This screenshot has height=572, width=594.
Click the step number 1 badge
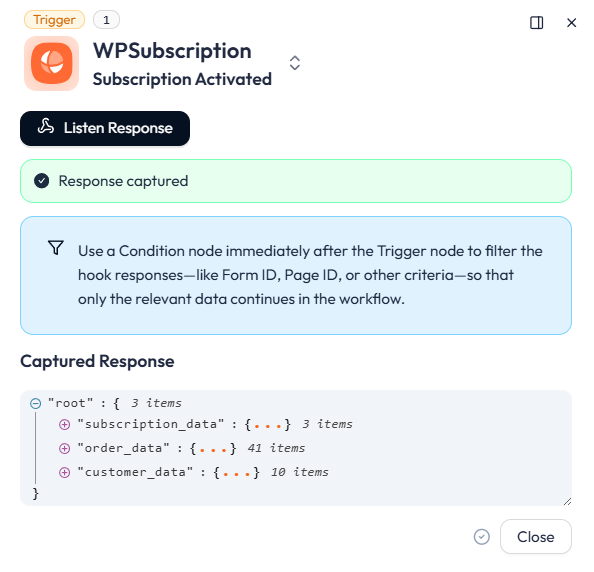tap(106, 20)
